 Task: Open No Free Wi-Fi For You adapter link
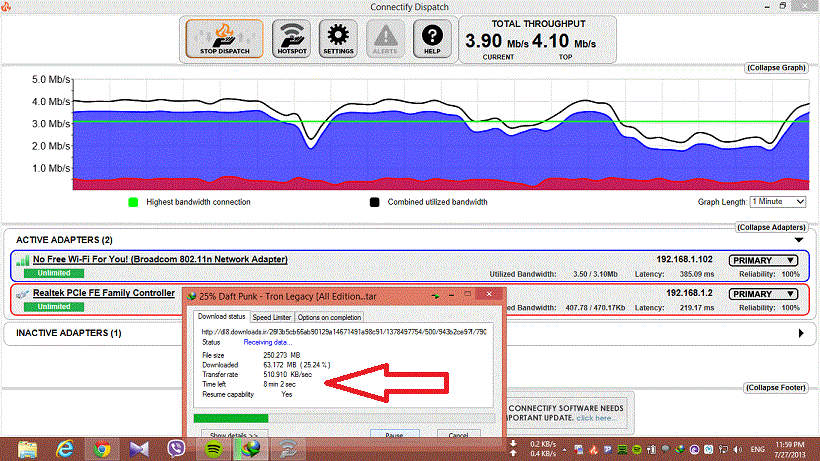pos(160,259)
